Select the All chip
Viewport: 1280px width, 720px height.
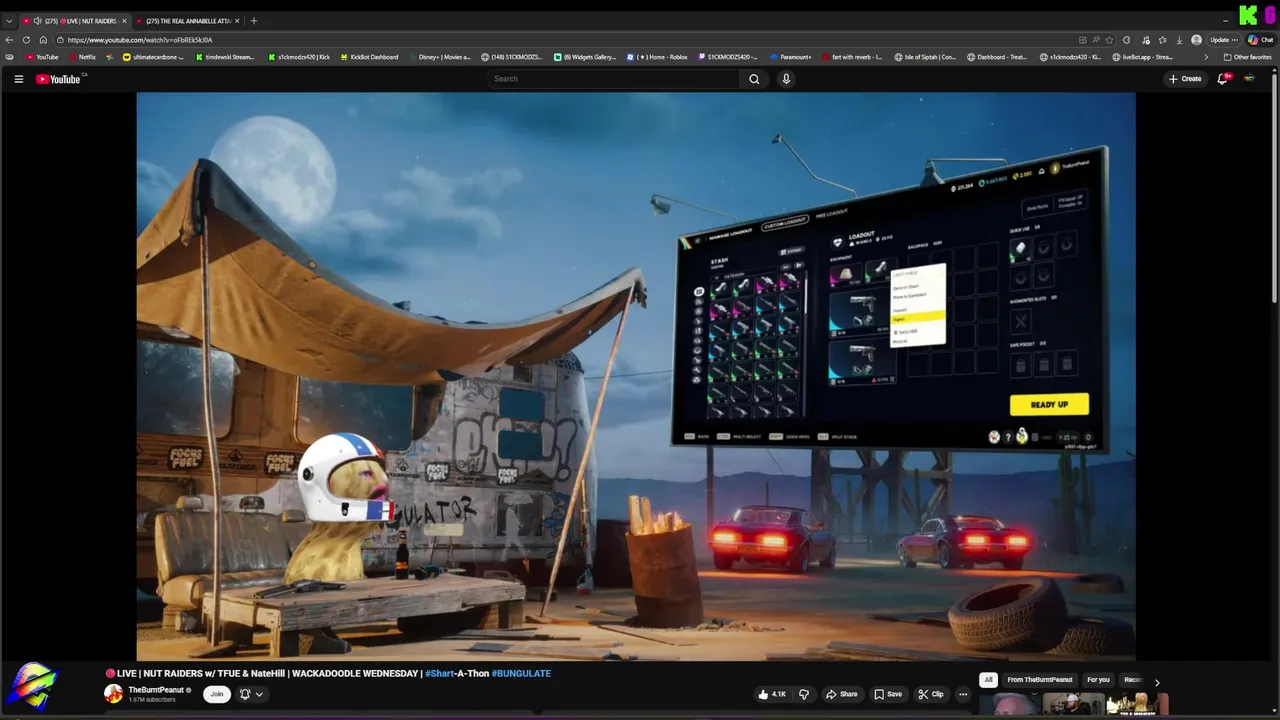pyautogui.click(x=988, y=680)
